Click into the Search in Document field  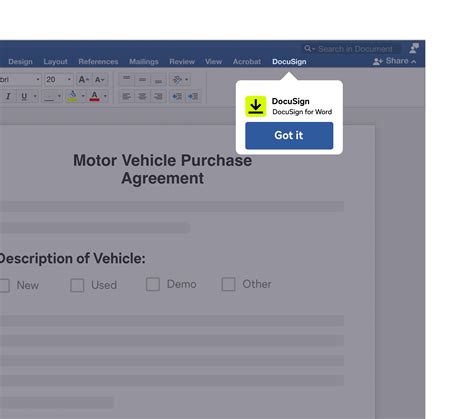coord(352,49)
